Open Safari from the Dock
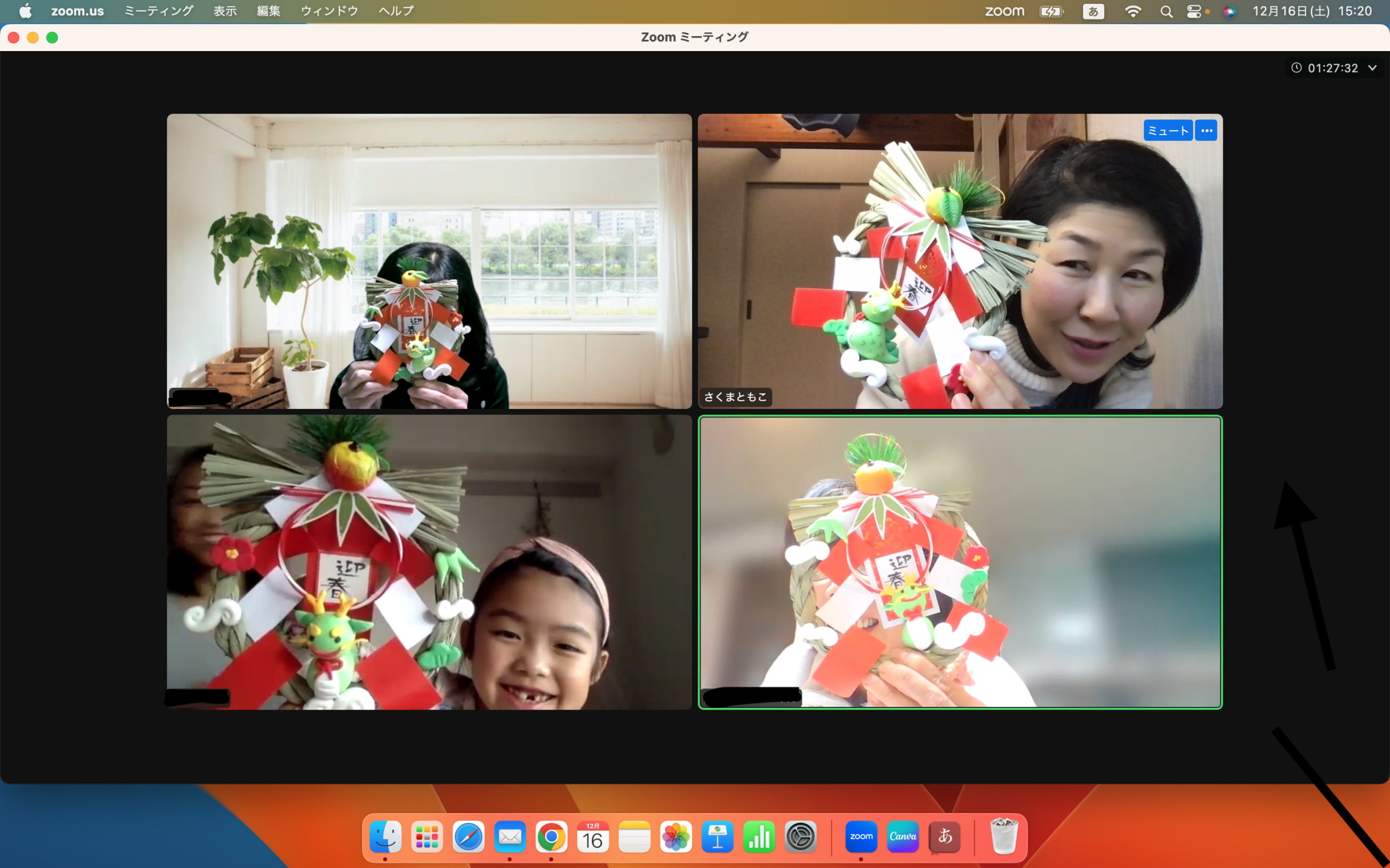 468,836
